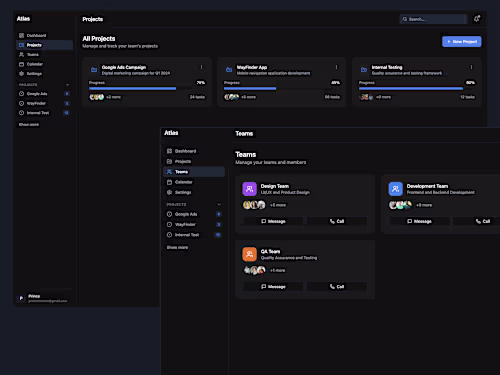500x375 pixels.
Task: Click the search magnifier icon in Projects window
Action: click(405, 19)
